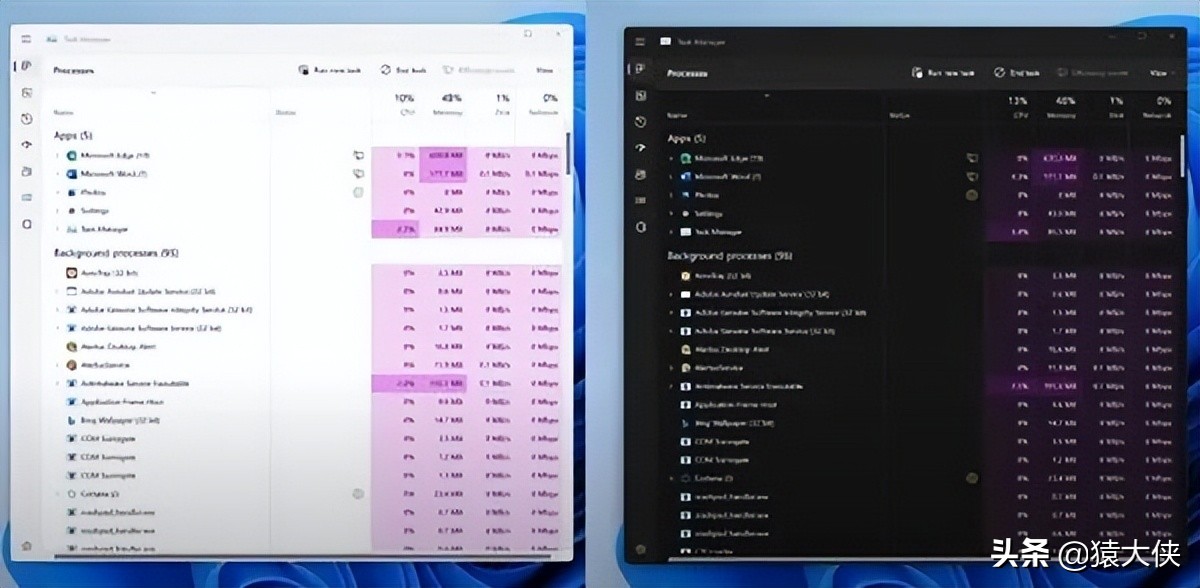Click Run new task in the light Task Manager
This screenshot has height=588, width=1200.
(328, 71)
